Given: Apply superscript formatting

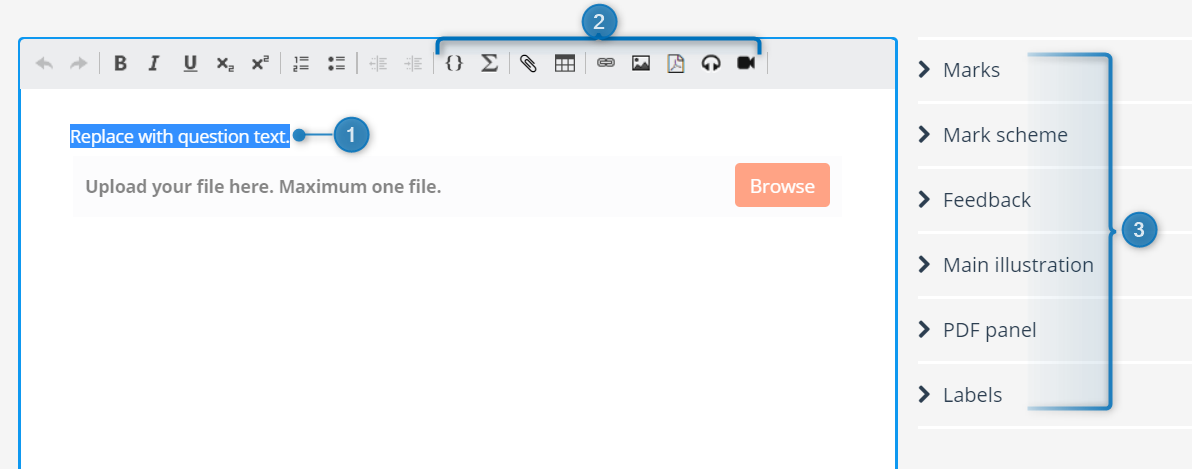Looking at the screenshot, I should 260,63.
